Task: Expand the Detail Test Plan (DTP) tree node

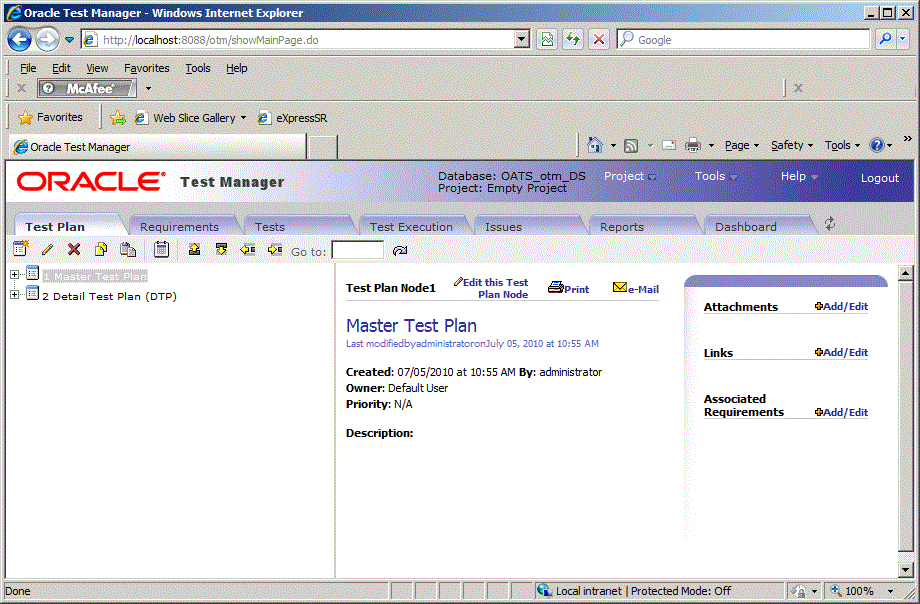Action: click(14, 296)
